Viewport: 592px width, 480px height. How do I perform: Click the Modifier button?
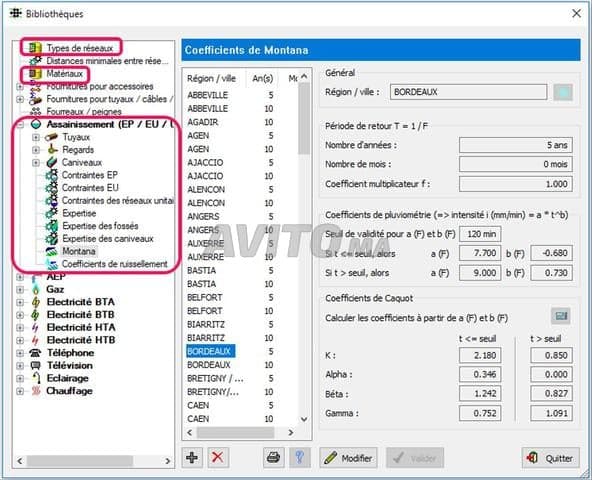coord(348,458)
